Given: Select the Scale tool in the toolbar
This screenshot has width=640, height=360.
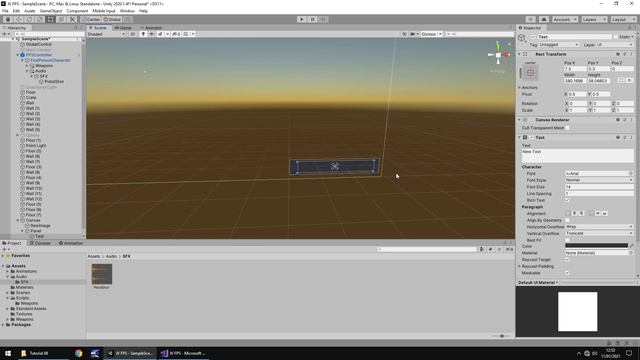Looking at the screenshot, I should coord(40,19).
